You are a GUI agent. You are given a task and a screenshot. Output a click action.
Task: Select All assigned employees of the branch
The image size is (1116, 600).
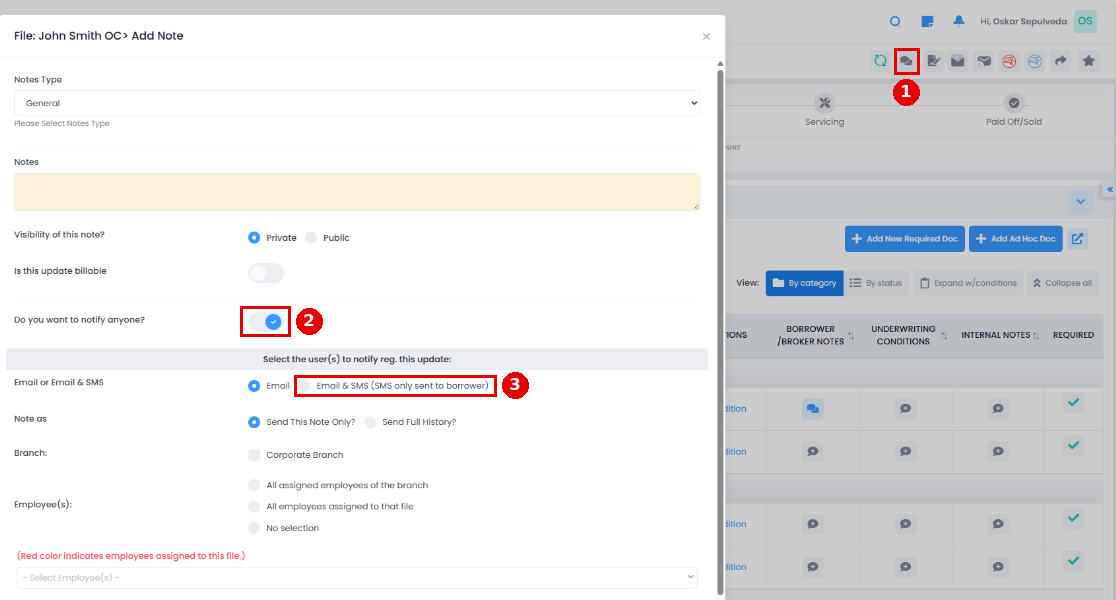[x=254, y=485]
